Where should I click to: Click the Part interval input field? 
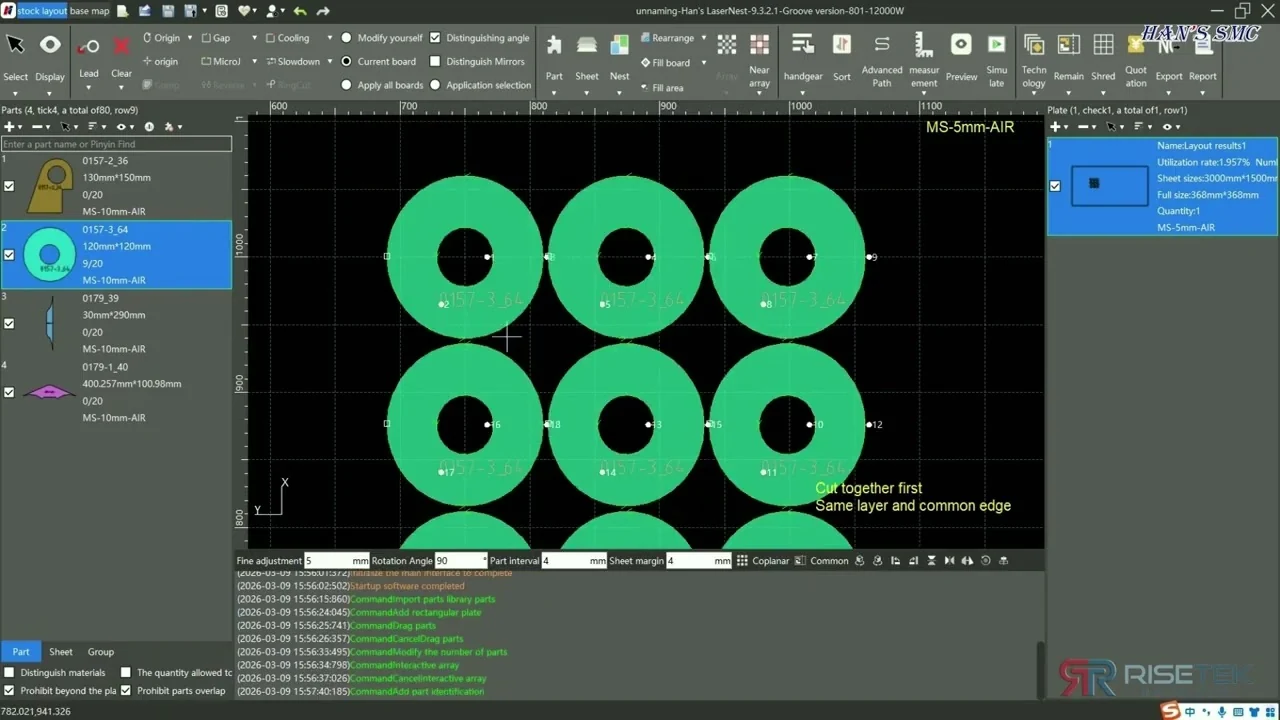tap(574, 561)
